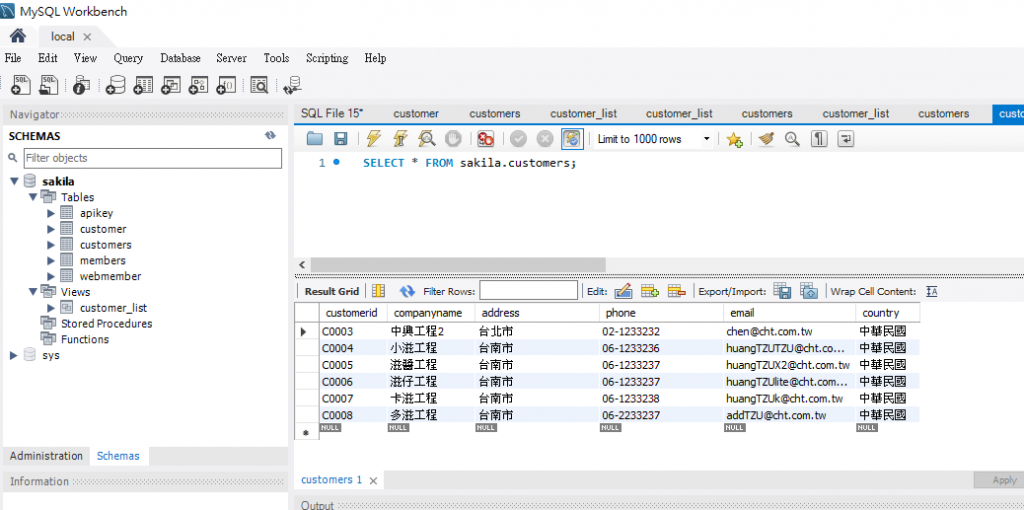Image resolution: width=1024 pixels, height=510 pixels.
Task: Expand the customers table node
Action: (51, 245)
